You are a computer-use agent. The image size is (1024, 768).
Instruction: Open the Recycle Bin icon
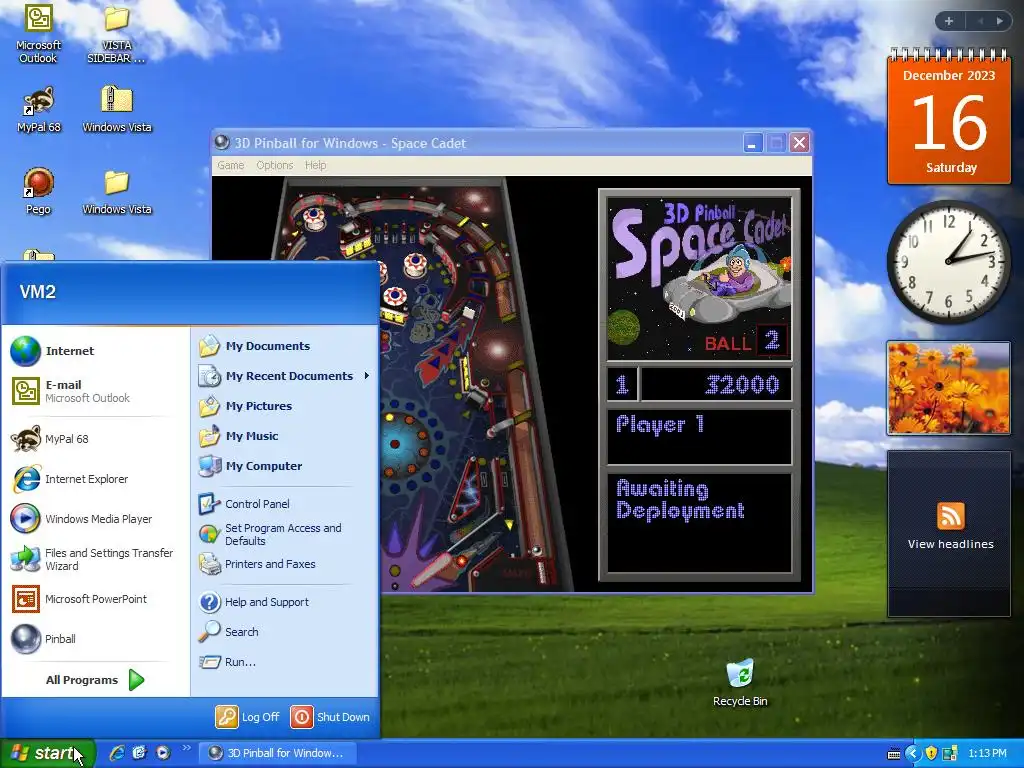[x=740, y=683]
